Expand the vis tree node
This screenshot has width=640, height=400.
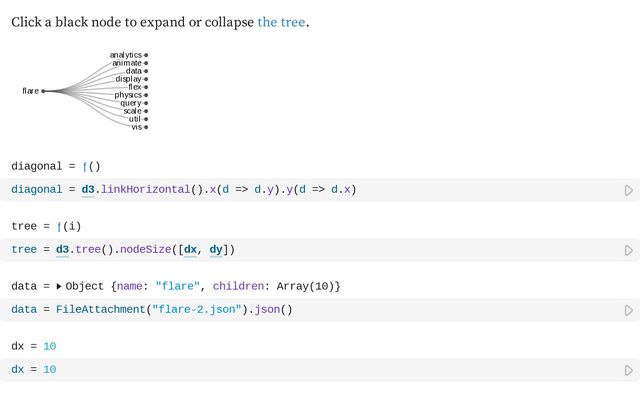pos(146,127)
